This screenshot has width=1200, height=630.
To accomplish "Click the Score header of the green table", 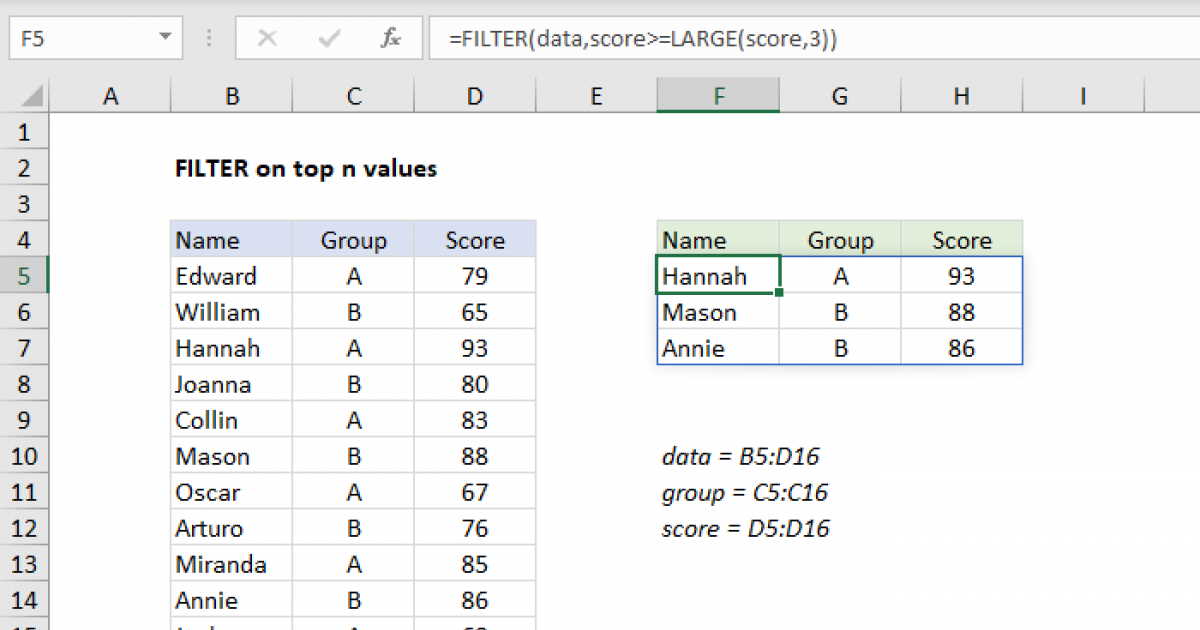I will click(x=961, y=240).
